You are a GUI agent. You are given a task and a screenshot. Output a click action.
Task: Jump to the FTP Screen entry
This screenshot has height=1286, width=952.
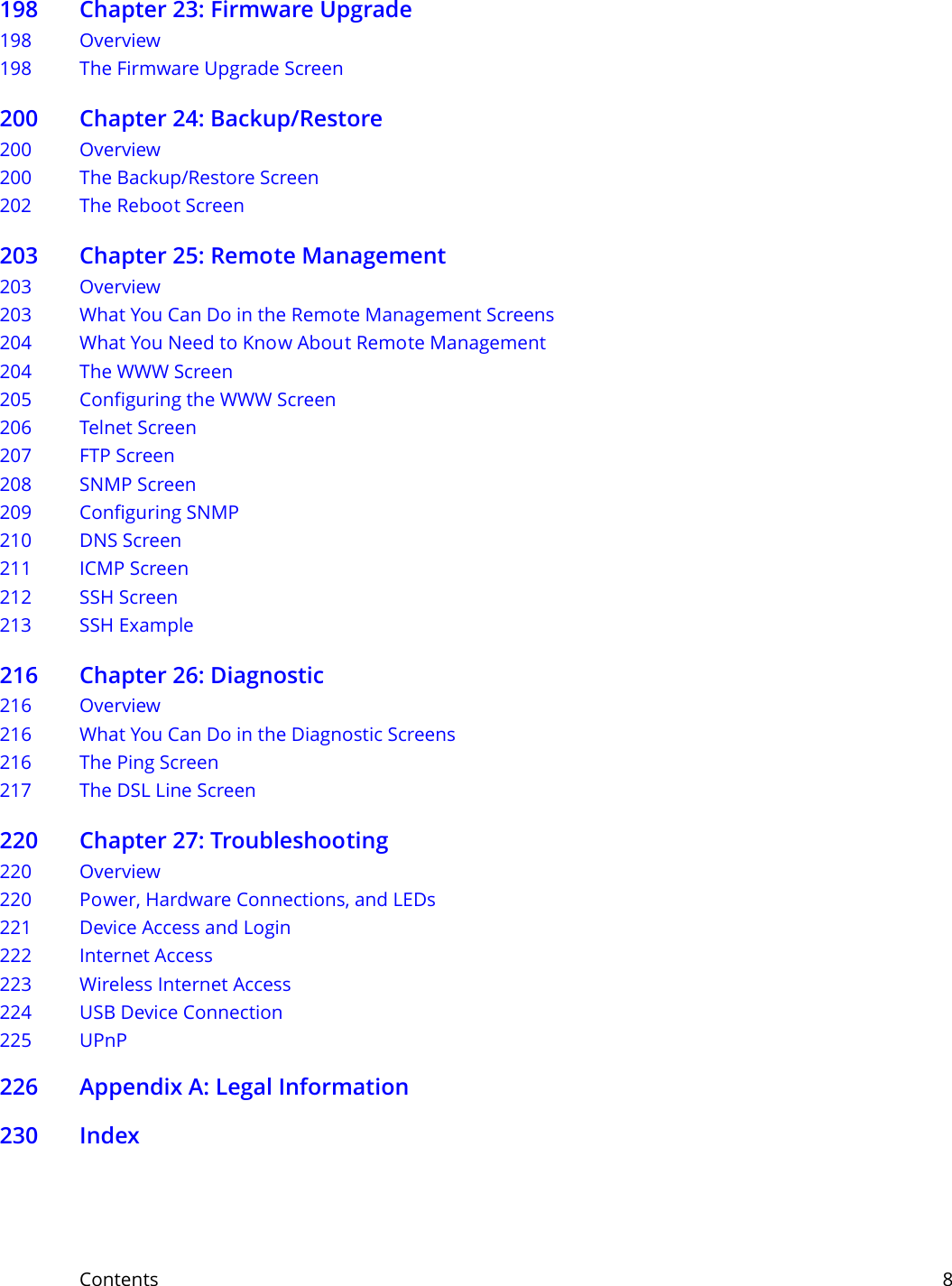click(126, 456)
